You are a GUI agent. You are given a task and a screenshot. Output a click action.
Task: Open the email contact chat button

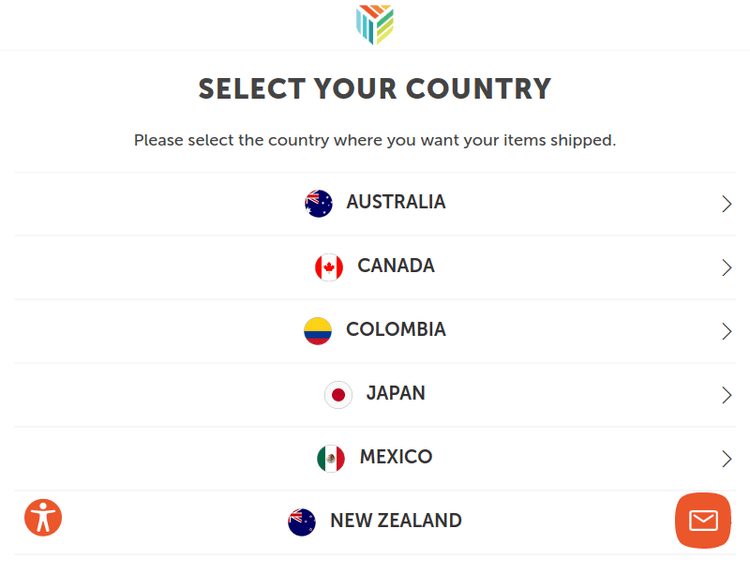coord(703,520)
